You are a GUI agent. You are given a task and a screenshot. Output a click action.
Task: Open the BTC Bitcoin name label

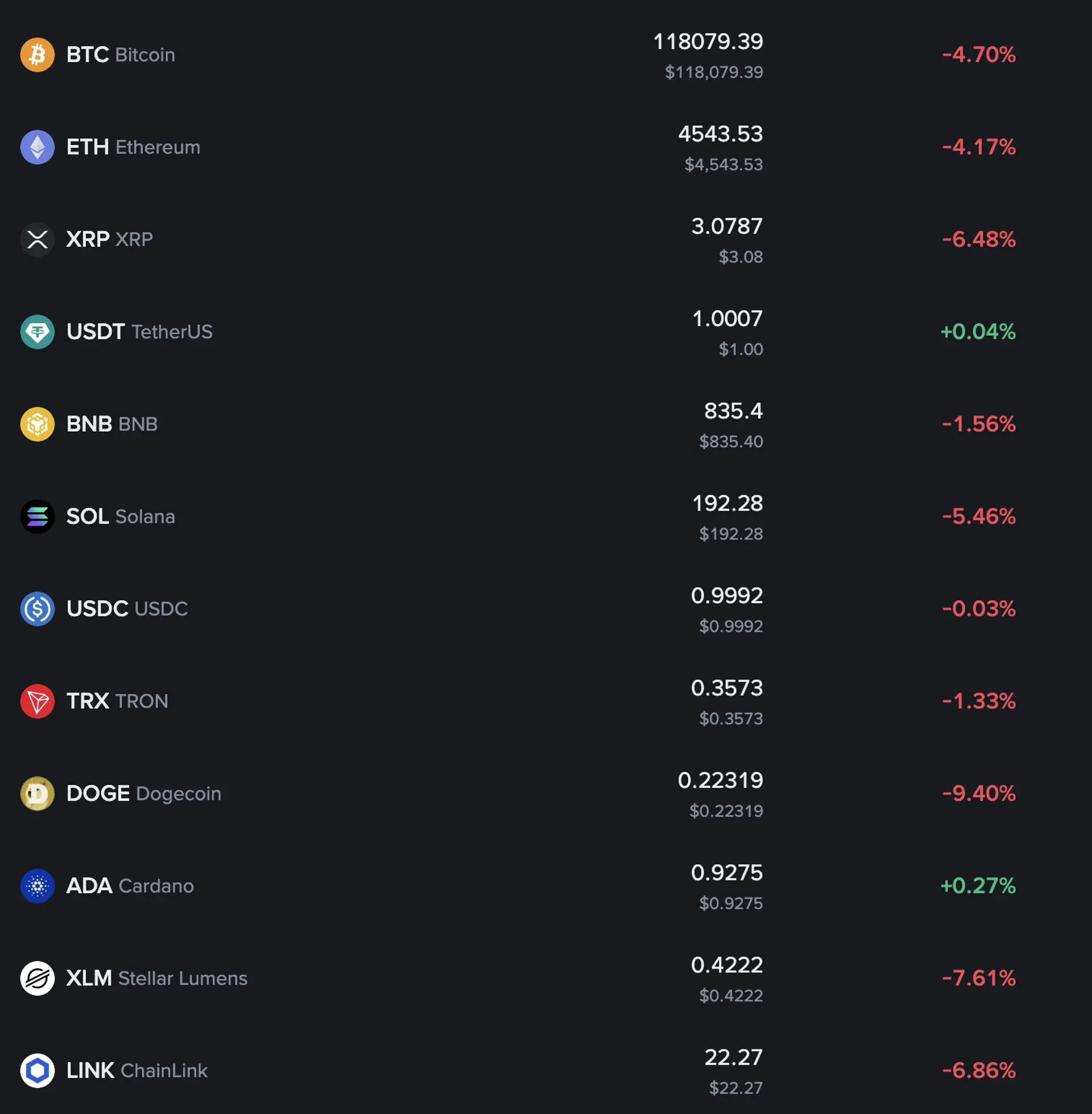tap(121, 55)
